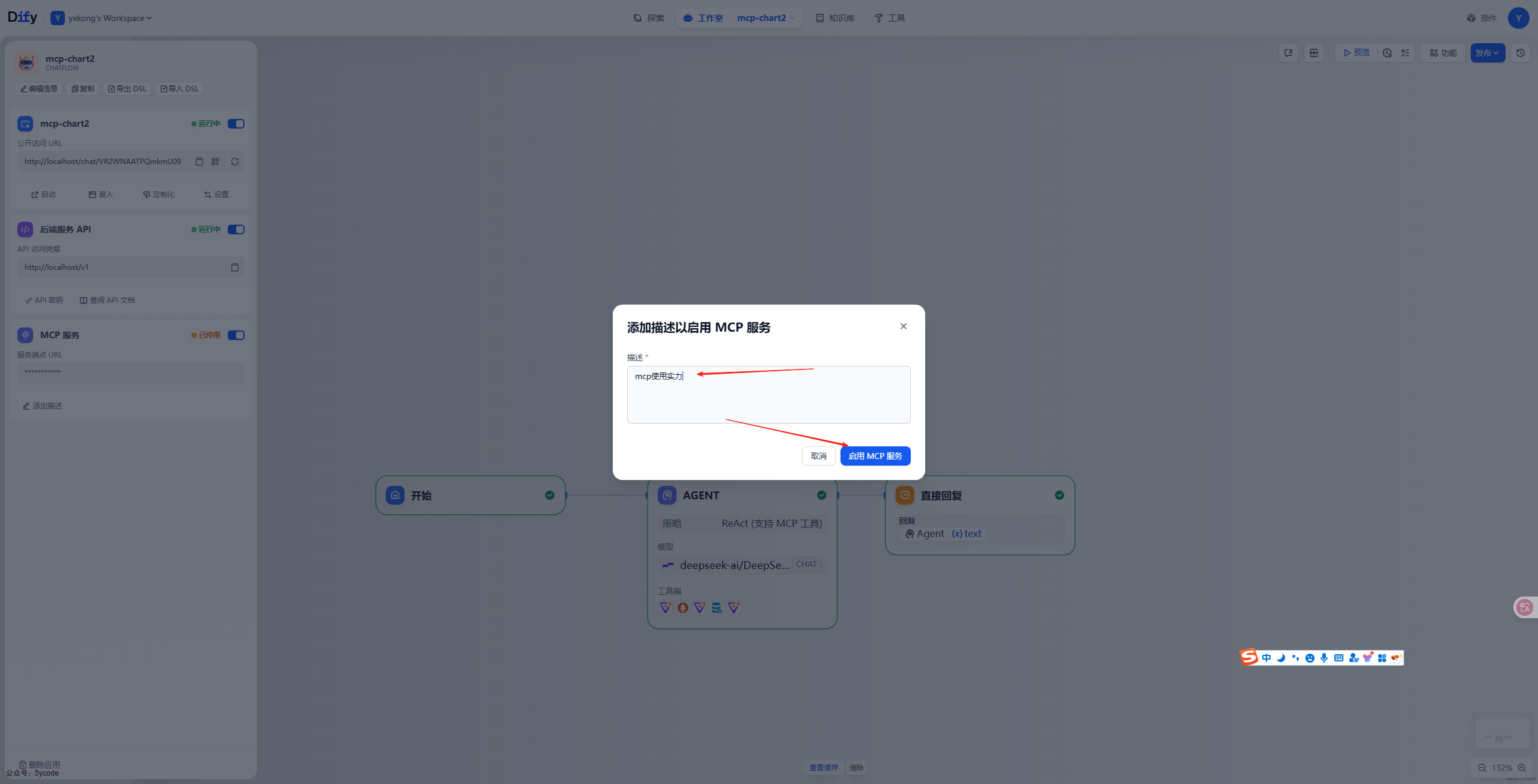Open the Prometheus tool in AGENT toolbox
This screenshot has height=784, width=1538.
682,608
